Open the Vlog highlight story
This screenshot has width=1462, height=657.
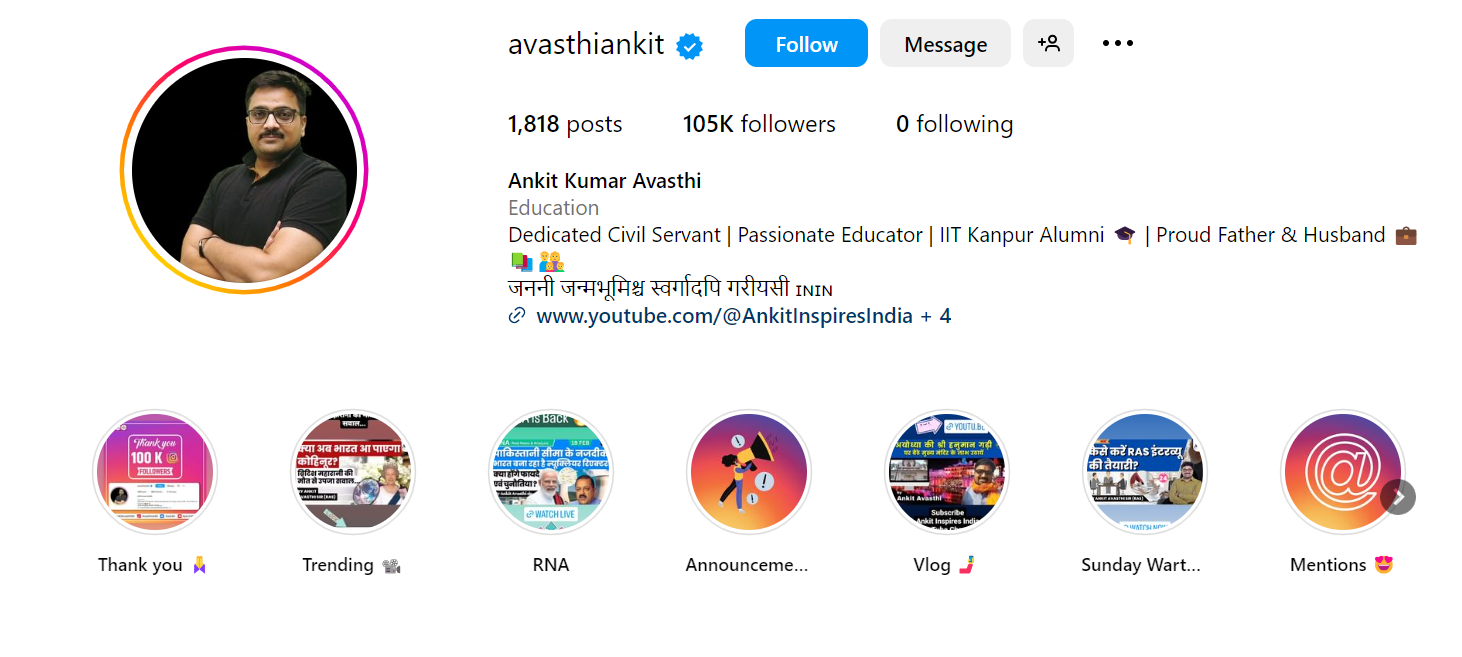click(947, 472)
